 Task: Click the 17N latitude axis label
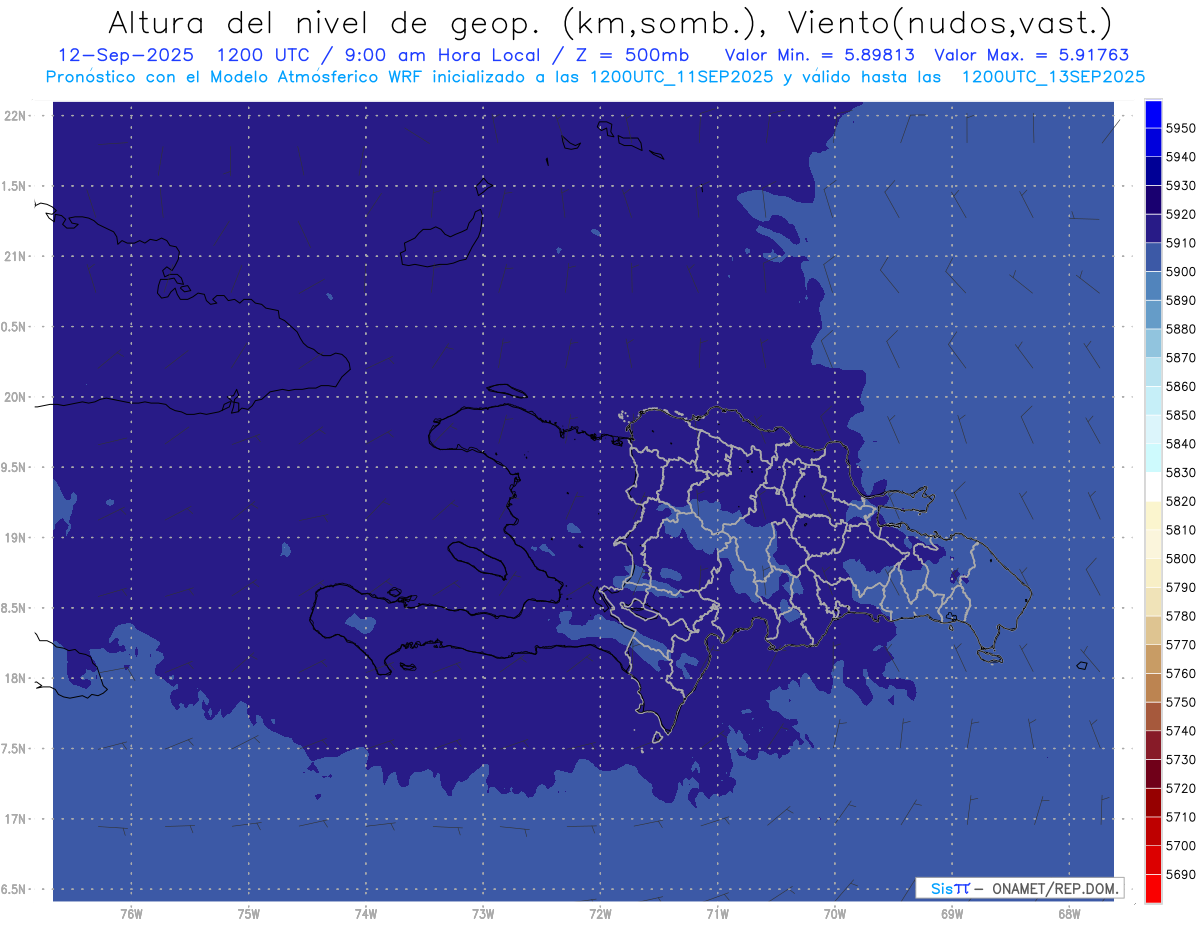[17, 819]
